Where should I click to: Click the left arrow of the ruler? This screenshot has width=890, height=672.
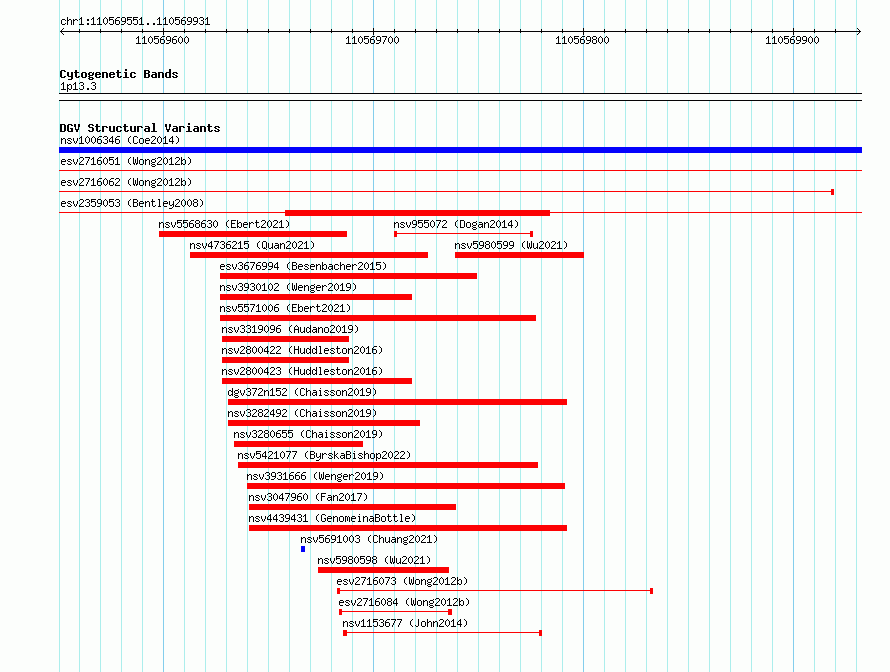point(62,31)
